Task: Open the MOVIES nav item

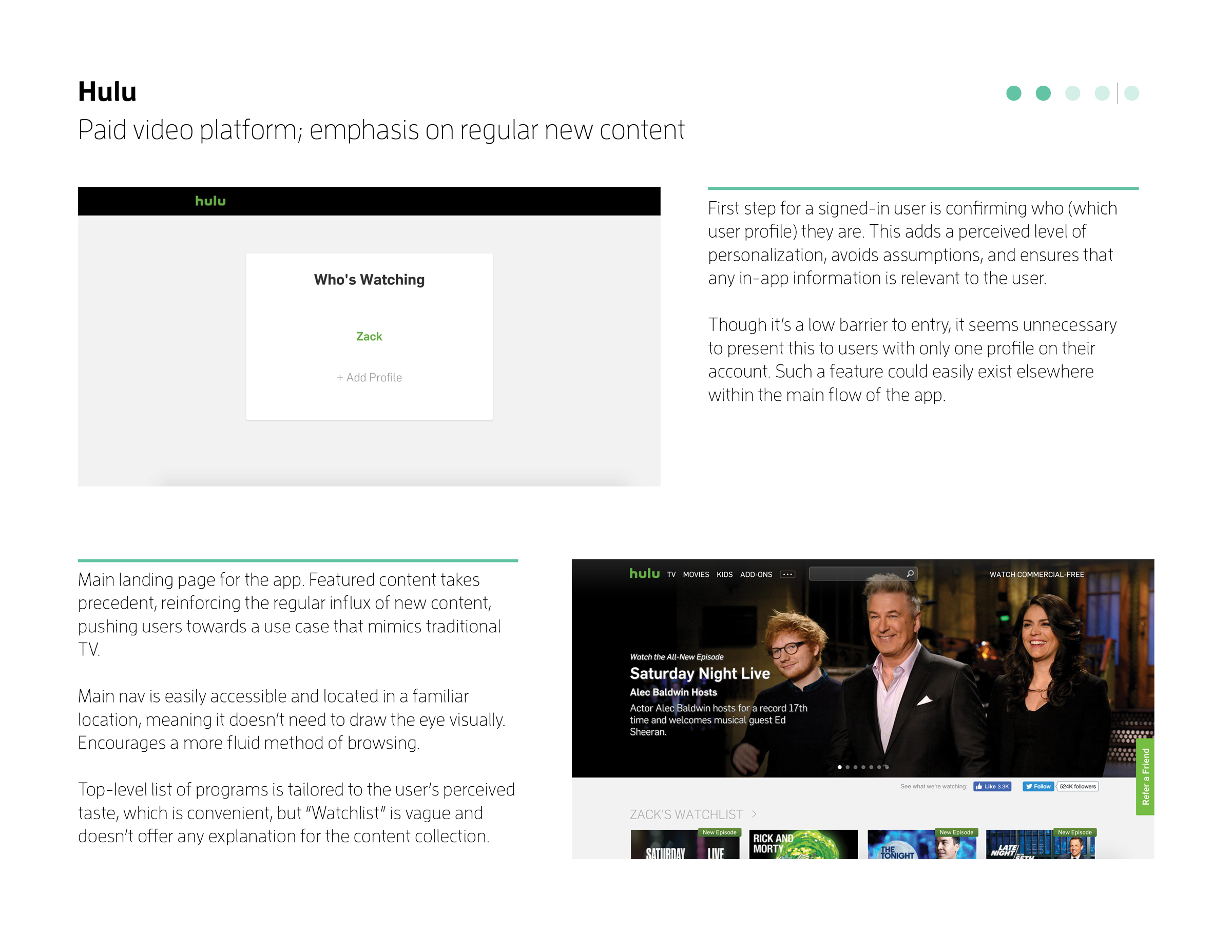Action: point(696,574)
